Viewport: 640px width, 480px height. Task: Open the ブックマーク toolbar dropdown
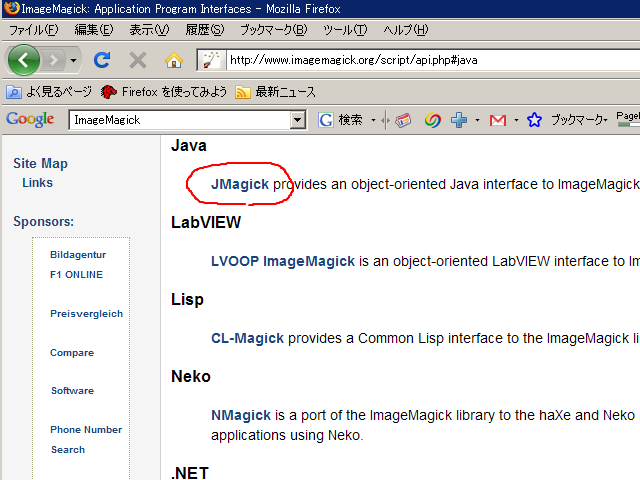[x=580, y=120]
